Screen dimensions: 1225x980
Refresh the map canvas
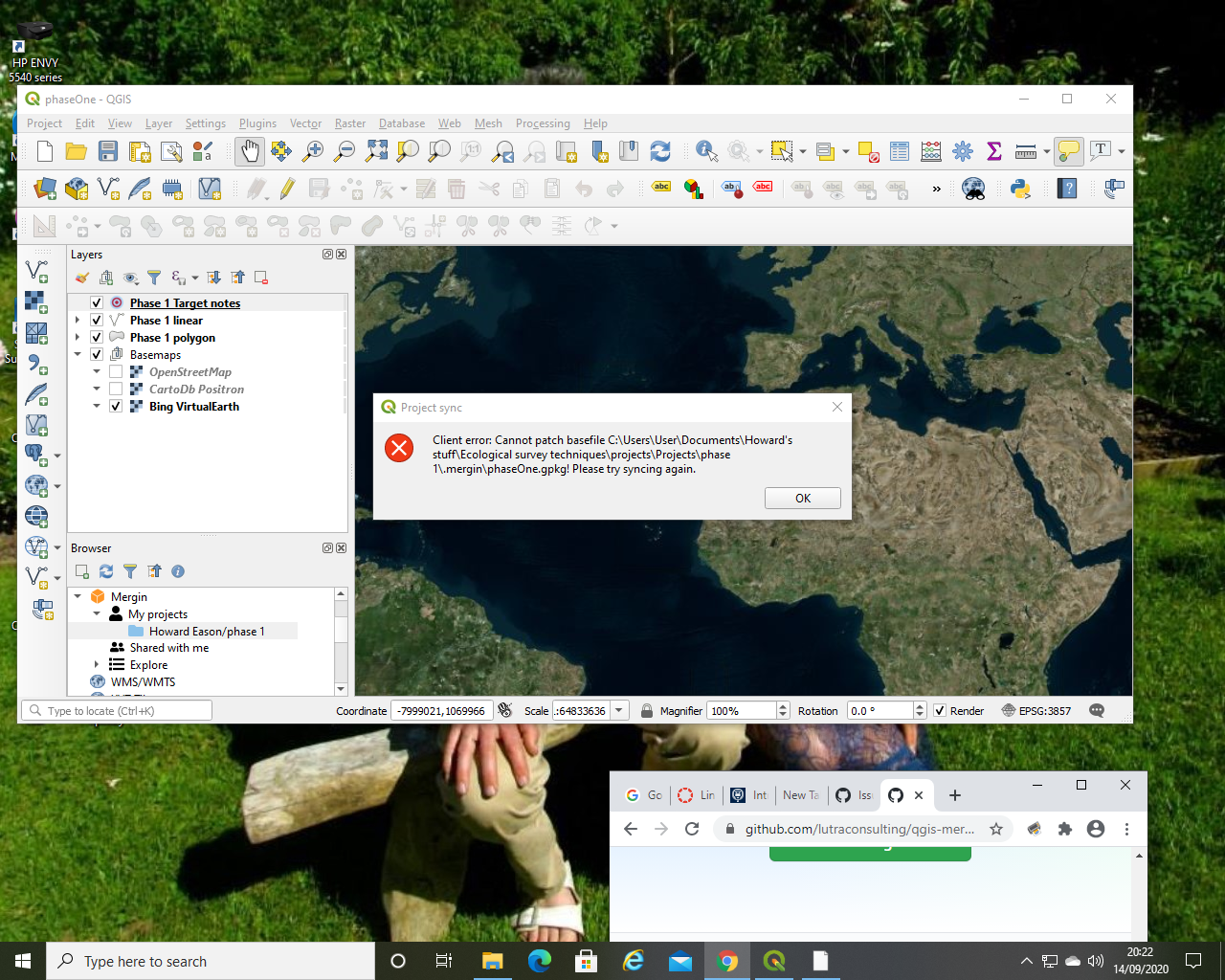pos(659,150)
